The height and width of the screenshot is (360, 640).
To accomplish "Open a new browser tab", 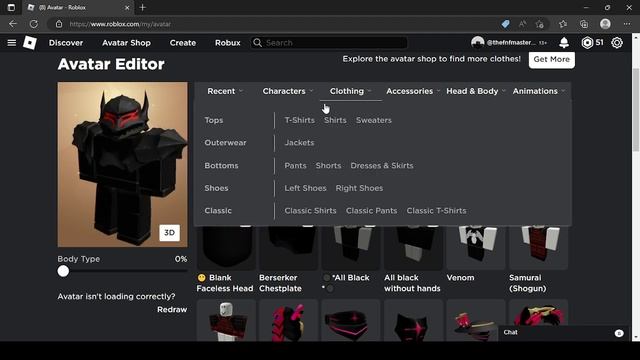I will [142, 7].
